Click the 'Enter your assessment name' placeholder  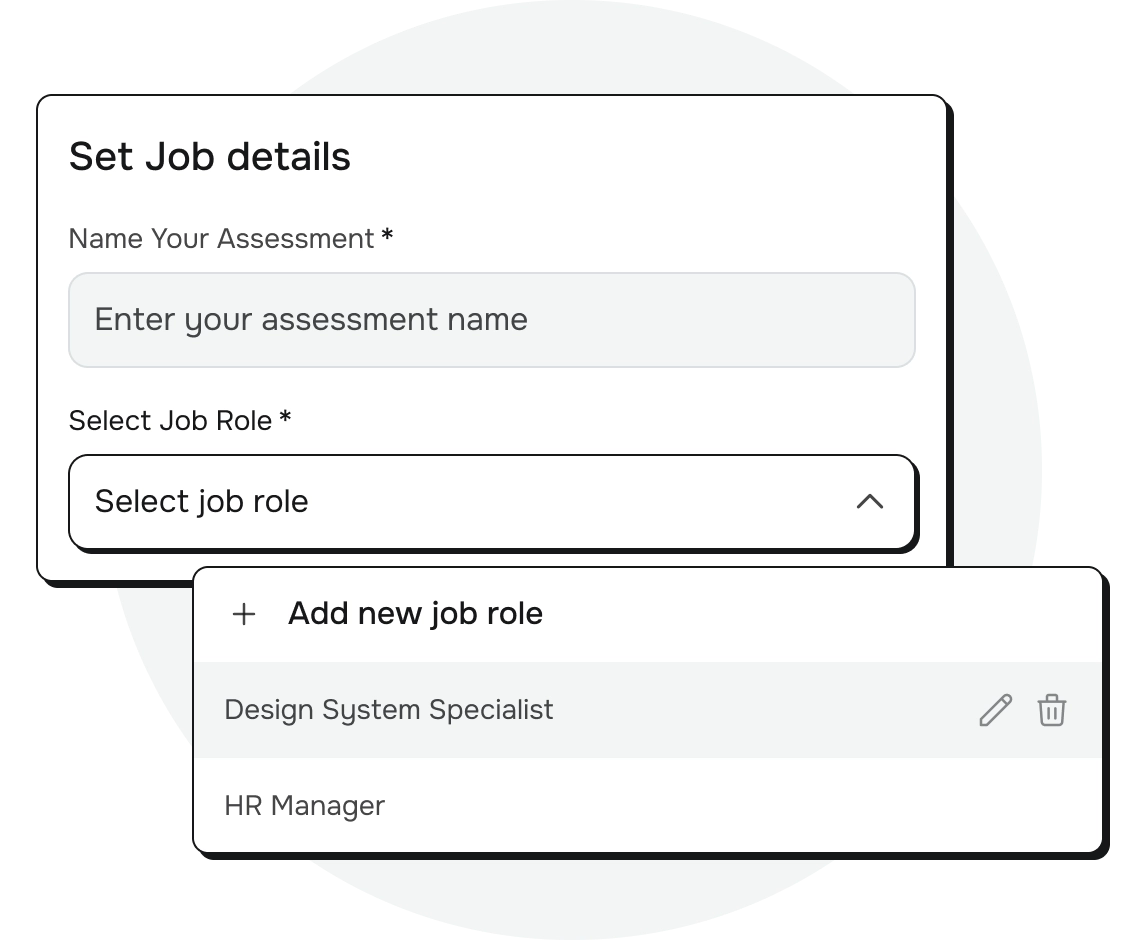pos(311,320)
